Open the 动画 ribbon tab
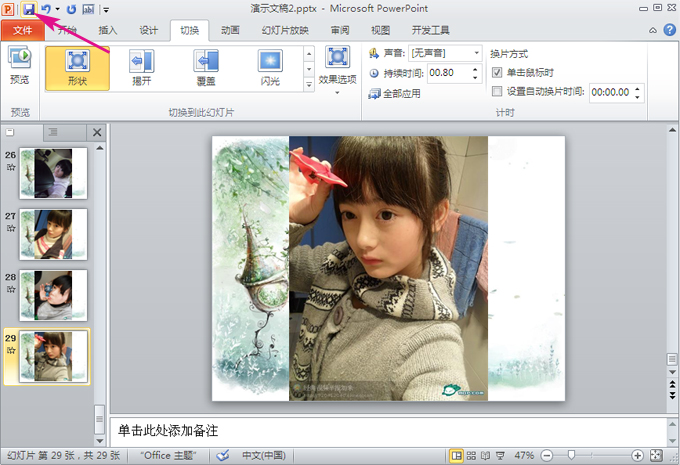Image resolution: width=680 pixels, height=465 pixels. click(230, 30)
